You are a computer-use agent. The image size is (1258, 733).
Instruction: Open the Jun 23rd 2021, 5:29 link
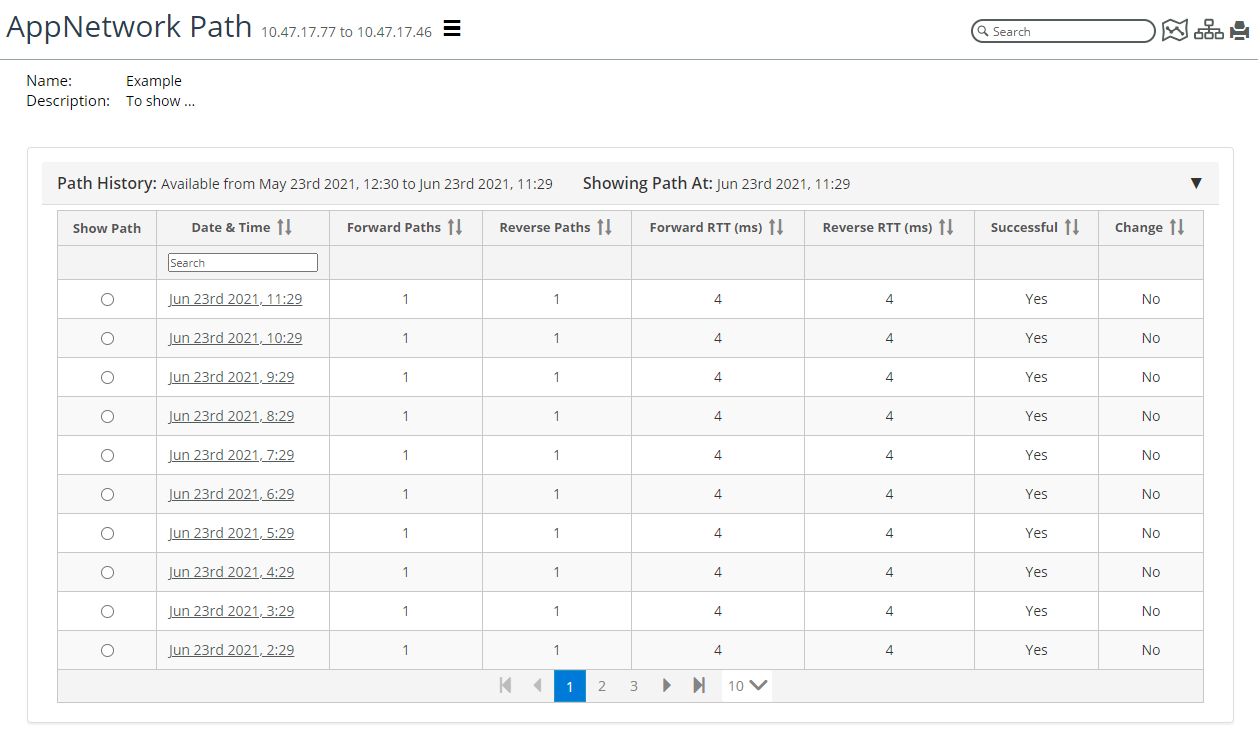(x=231, y=533)
